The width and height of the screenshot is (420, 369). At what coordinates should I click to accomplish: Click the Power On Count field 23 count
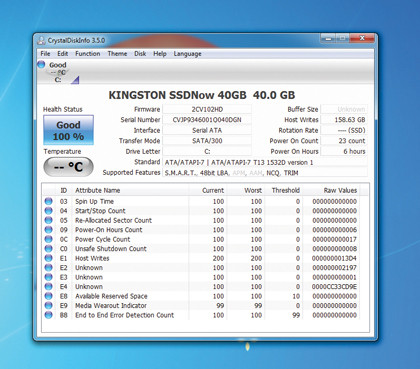point(344,141)
